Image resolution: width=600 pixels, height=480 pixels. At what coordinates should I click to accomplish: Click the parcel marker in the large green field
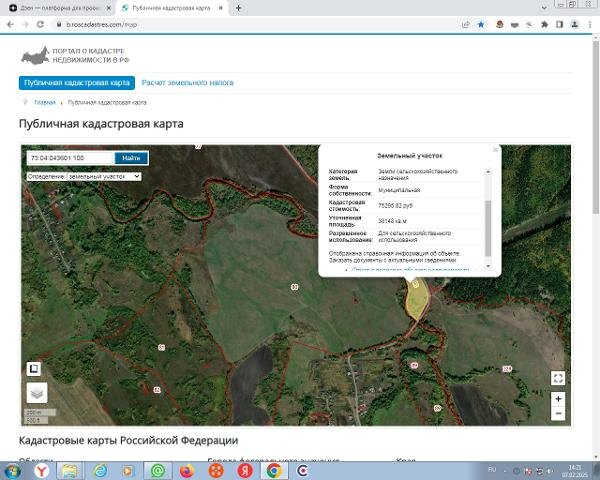[294, 287]
